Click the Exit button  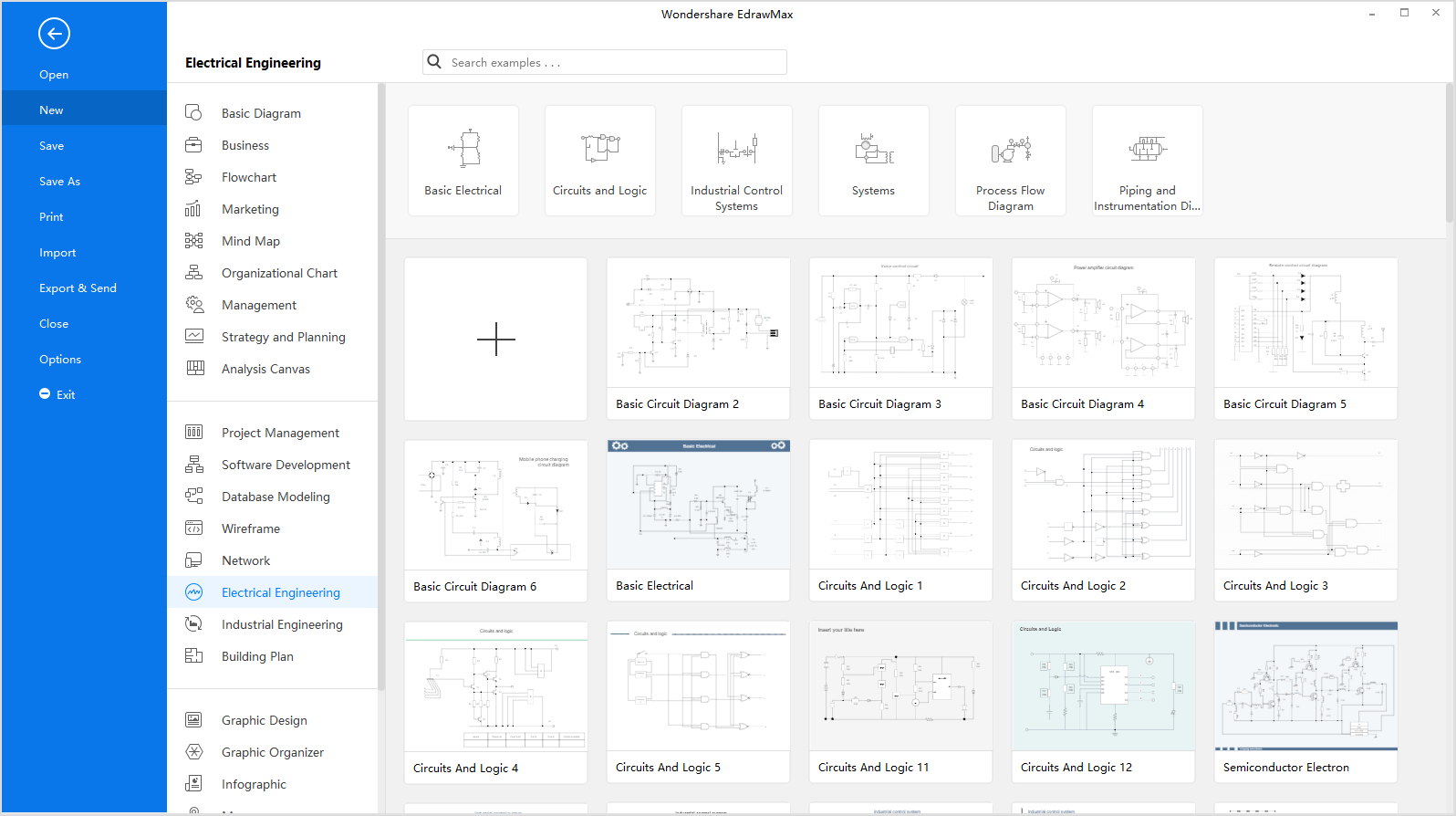57,395
